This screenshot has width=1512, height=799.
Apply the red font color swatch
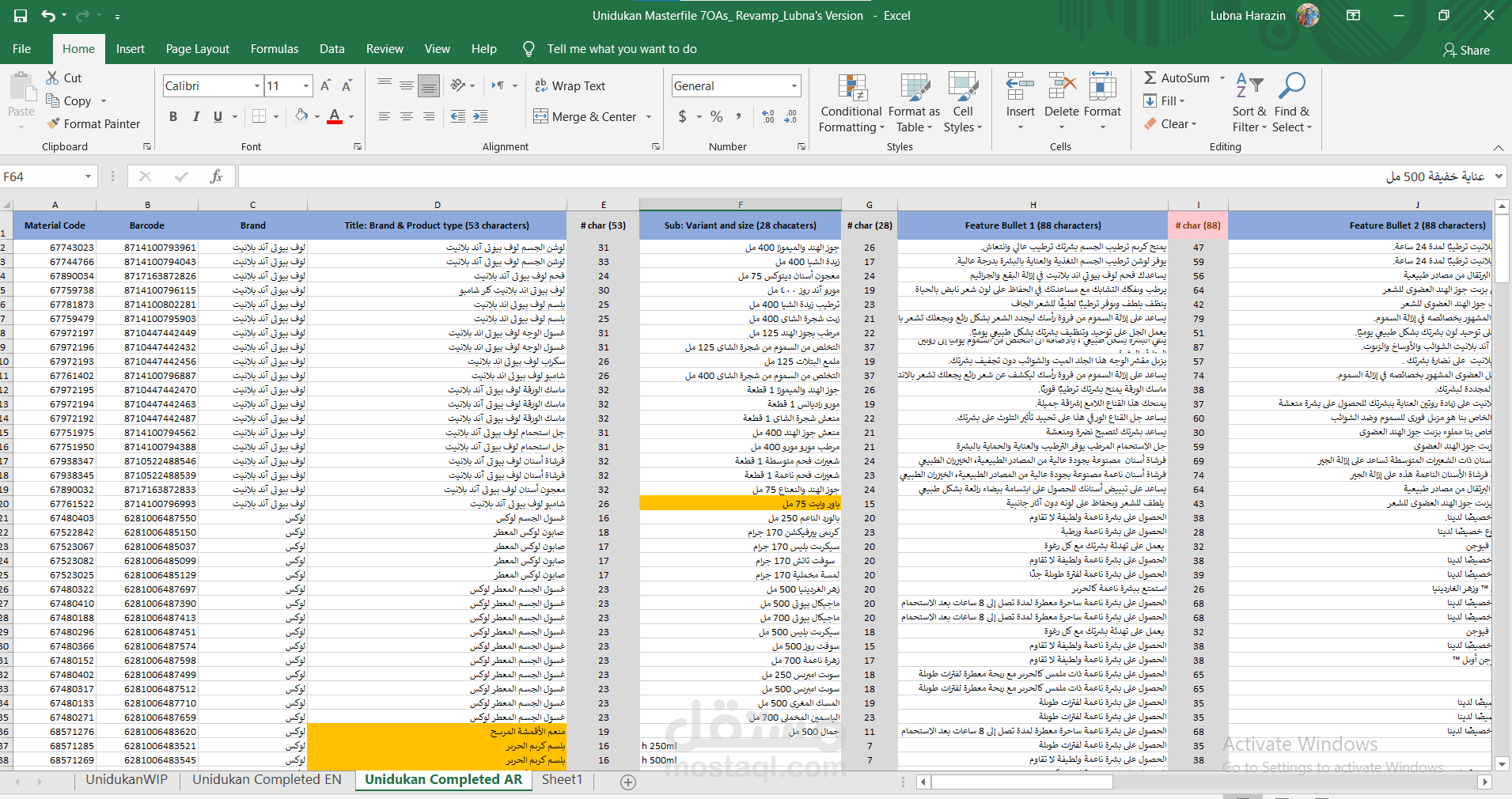pos(335,116)
